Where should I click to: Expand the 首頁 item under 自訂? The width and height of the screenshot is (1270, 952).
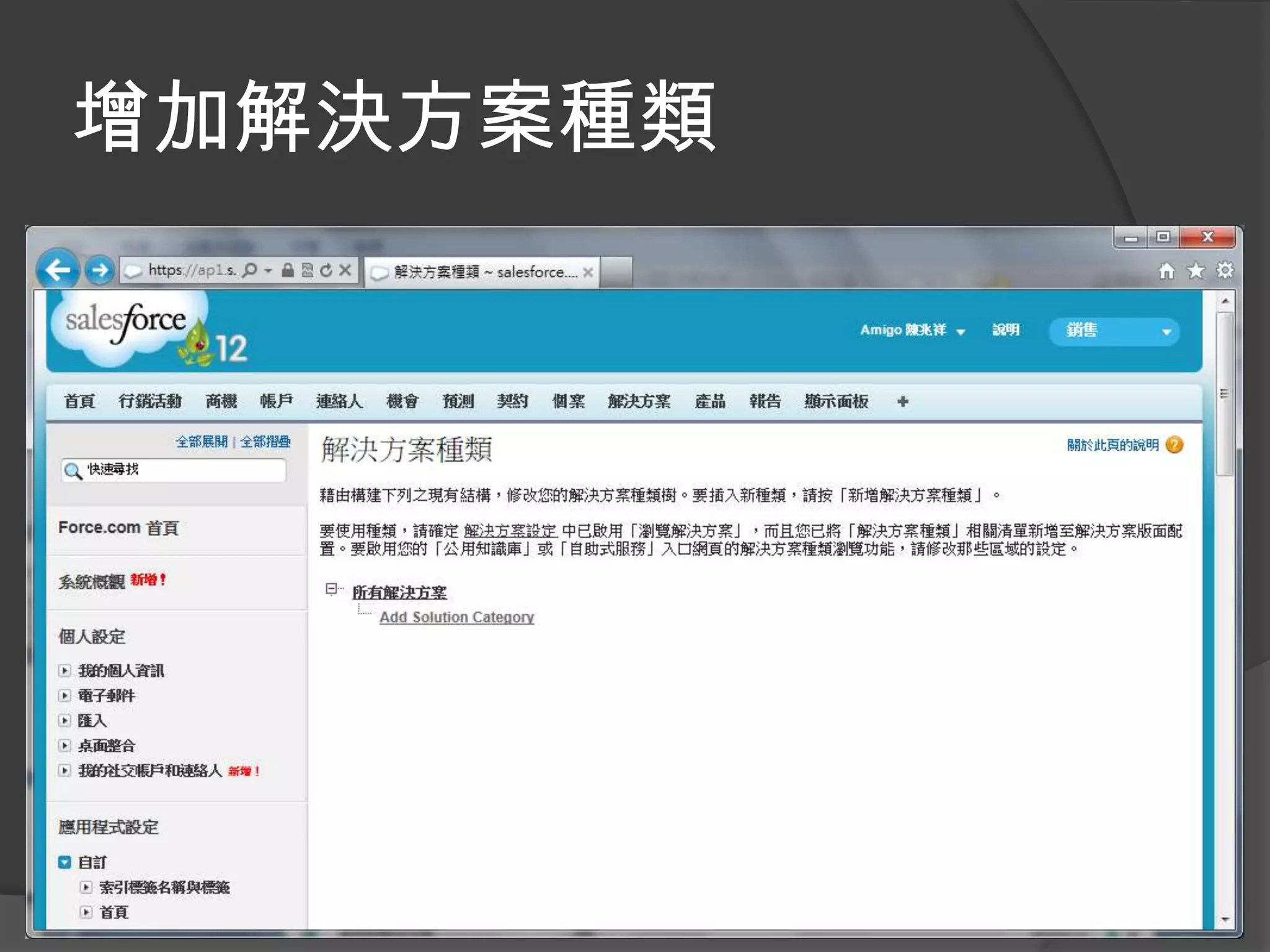point(86,912)
